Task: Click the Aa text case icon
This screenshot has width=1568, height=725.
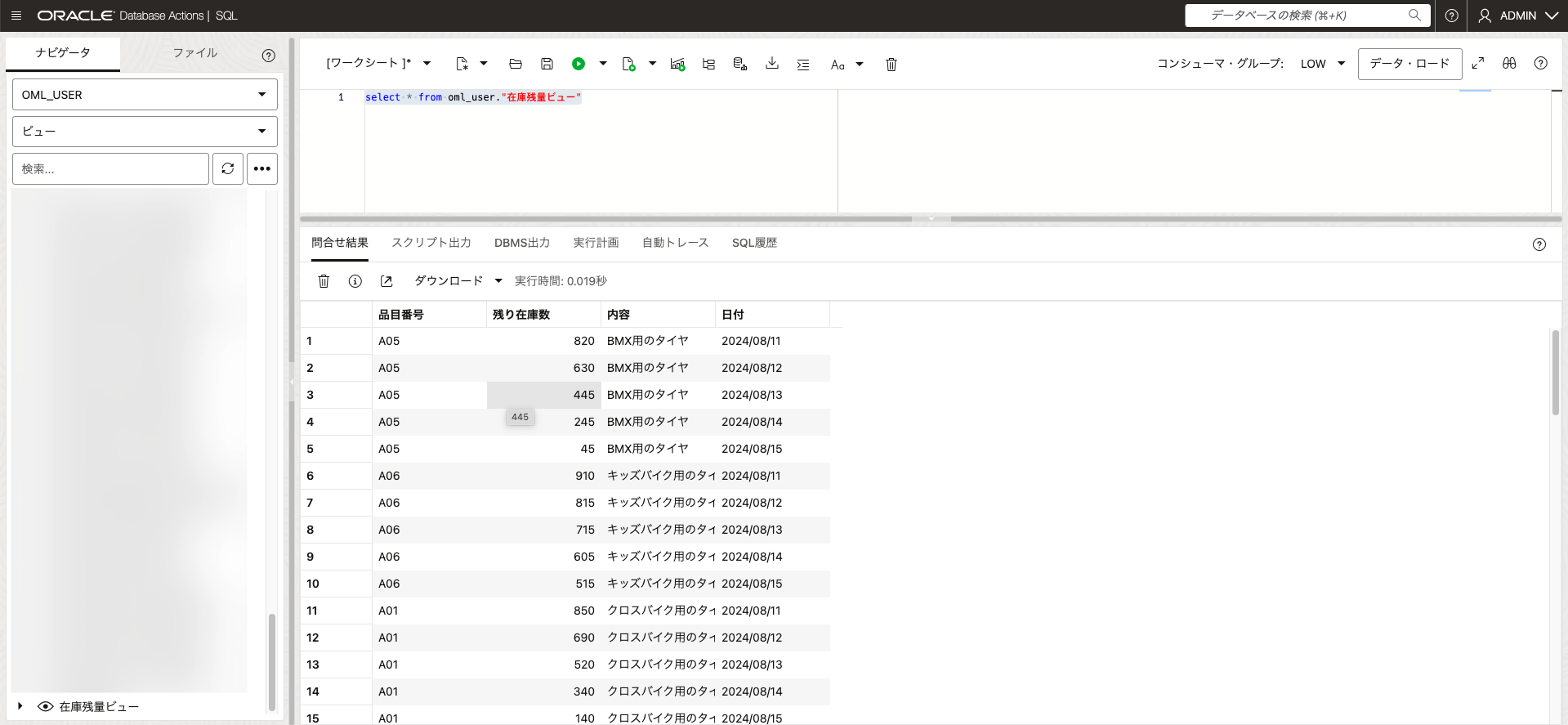Action: (x=838, y=65)
